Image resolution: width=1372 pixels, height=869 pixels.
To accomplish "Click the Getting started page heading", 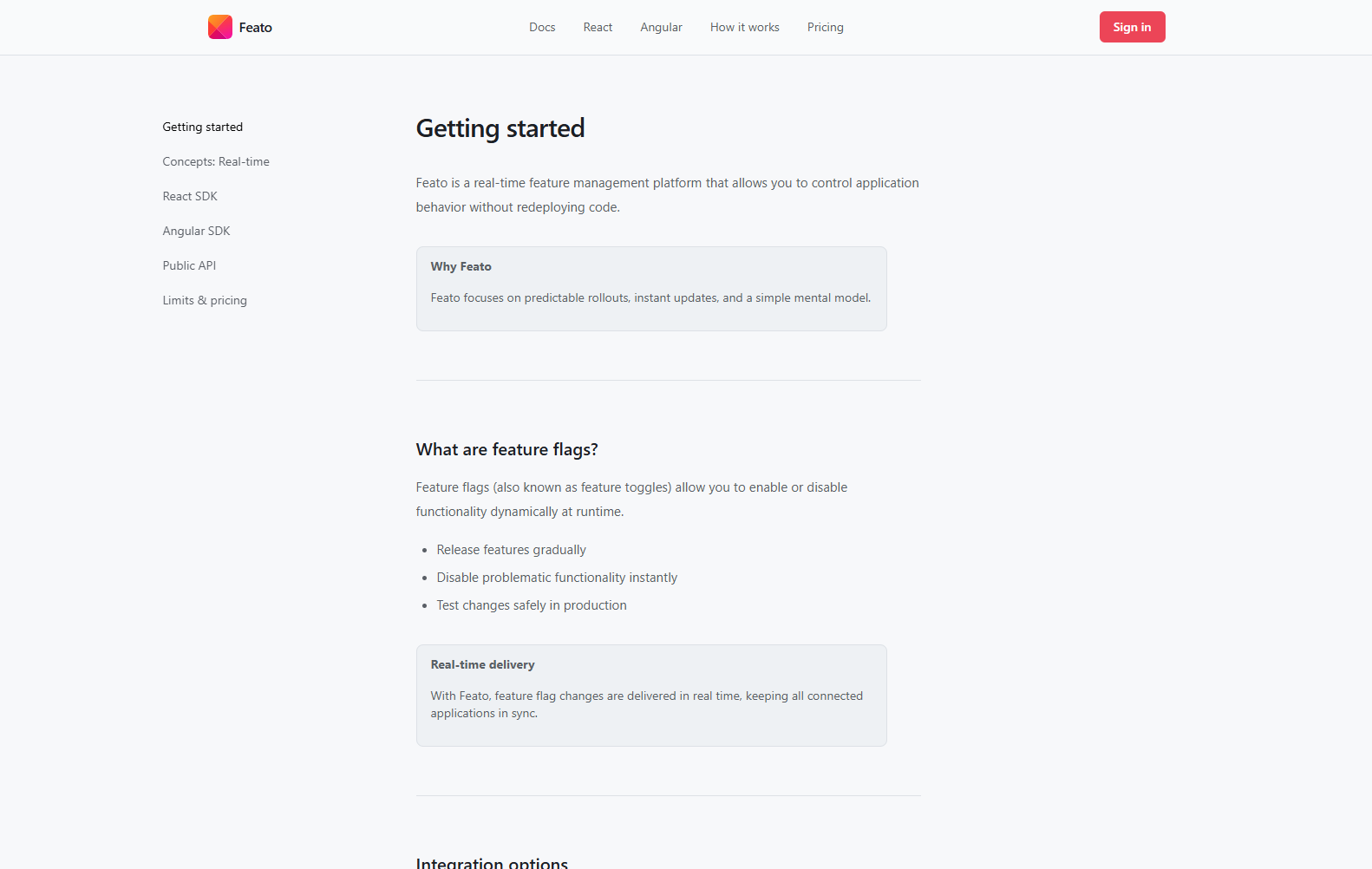I will pos(500,128).
